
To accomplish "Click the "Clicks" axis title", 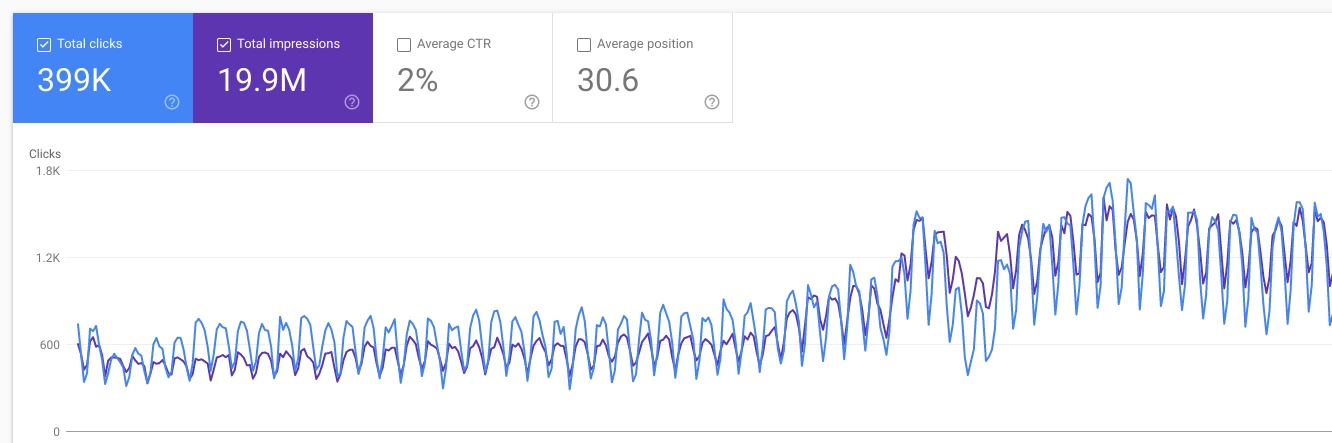I will [x=45, y=154].
